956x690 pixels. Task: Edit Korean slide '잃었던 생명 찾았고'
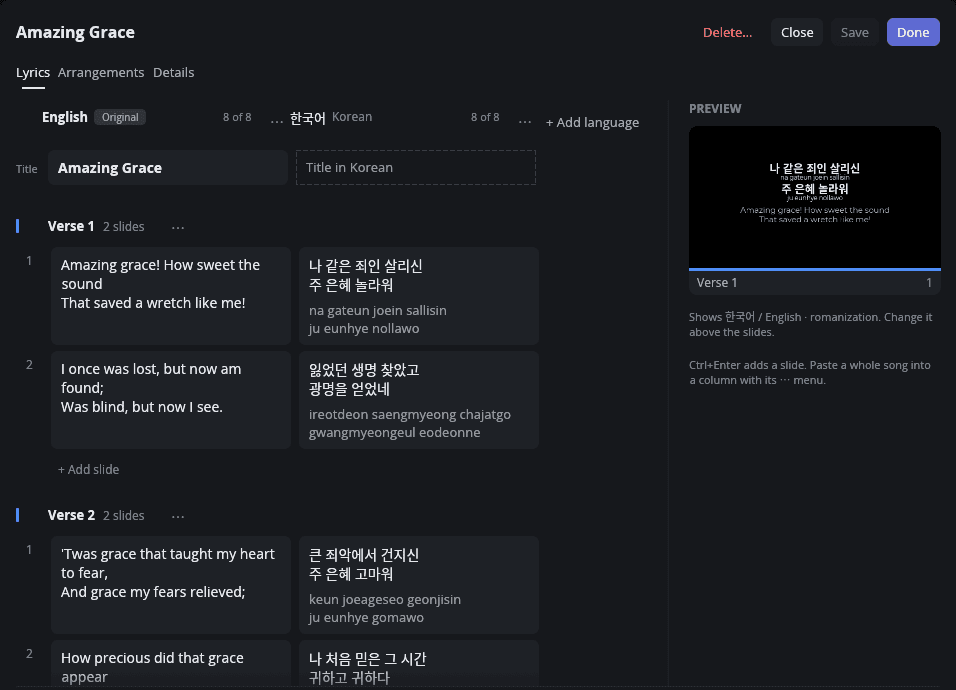click(x=419, y=400)
